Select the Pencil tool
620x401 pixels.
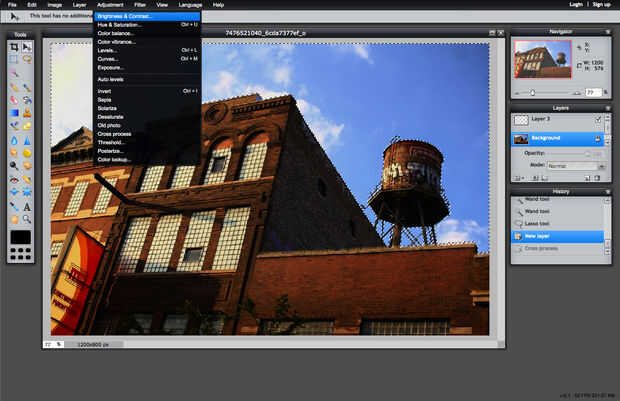coord(14,87)
